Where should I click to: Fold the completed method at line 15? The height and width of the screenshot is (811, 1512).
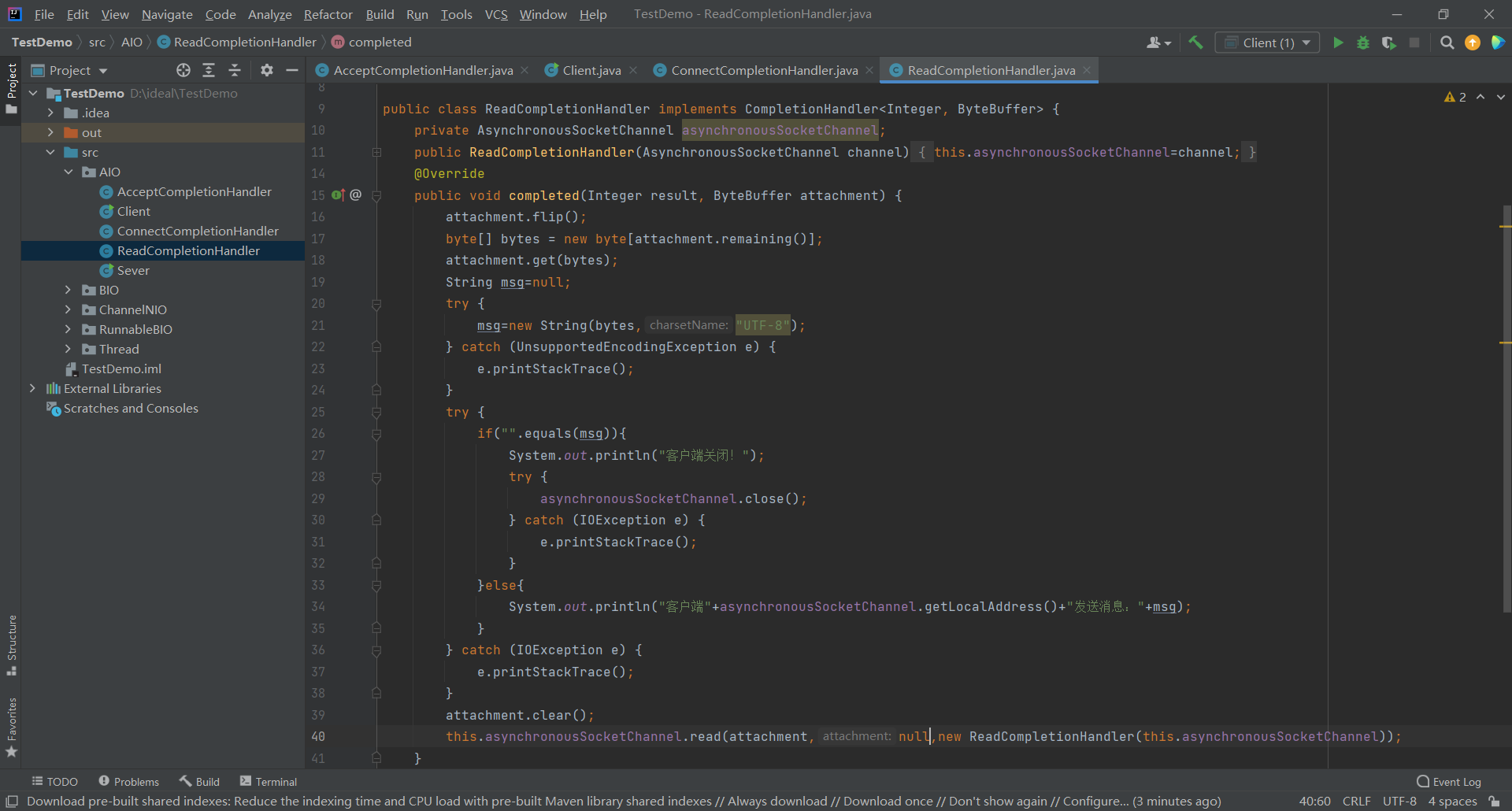pyautogui.click(x=376, y=196)
